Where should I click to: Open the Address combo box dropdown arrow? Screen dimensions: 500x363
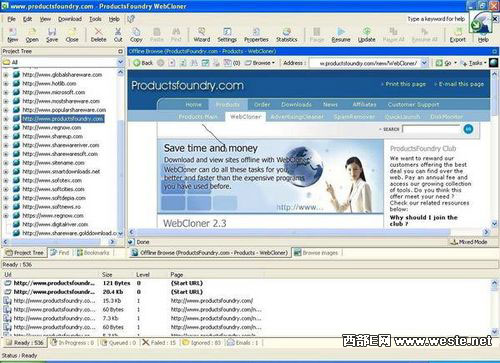point(424,63)
